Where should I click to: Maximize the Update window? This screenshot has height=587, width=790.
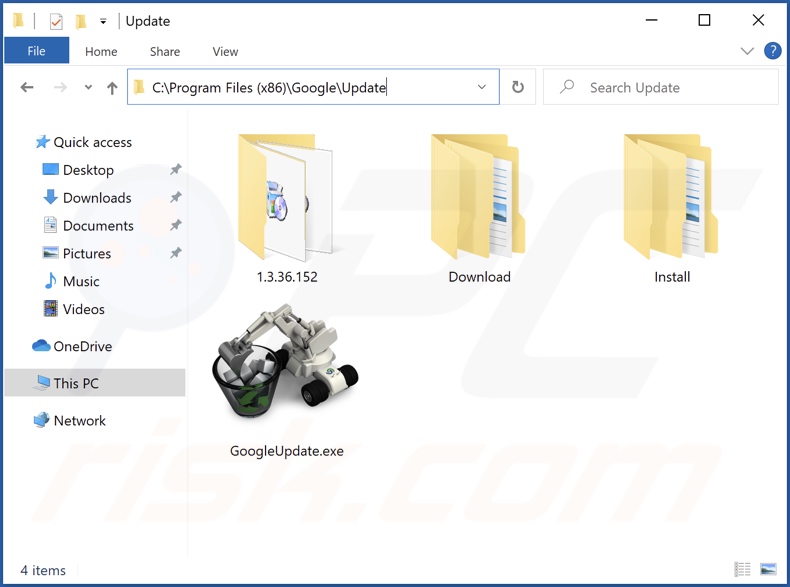tap(704, 20)
